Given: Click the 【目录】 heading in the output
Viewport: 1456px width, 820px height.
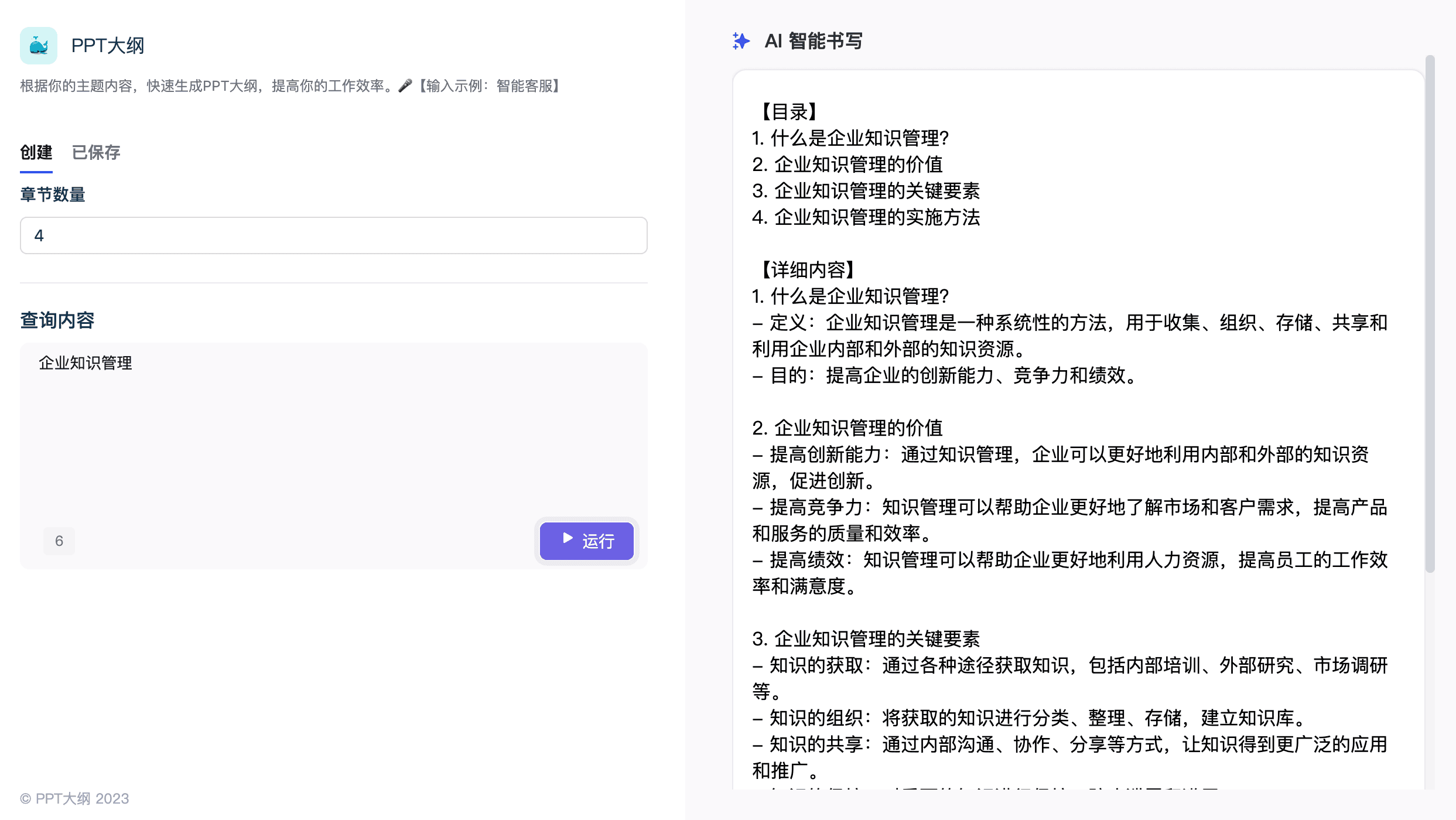Looking at the screenshot, I should pos(788,111).
